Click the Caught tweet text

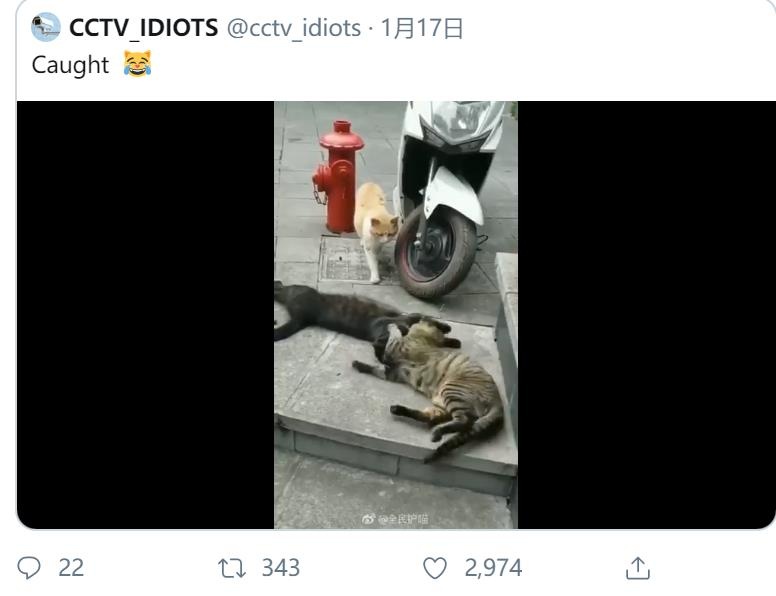click(70, 65)
